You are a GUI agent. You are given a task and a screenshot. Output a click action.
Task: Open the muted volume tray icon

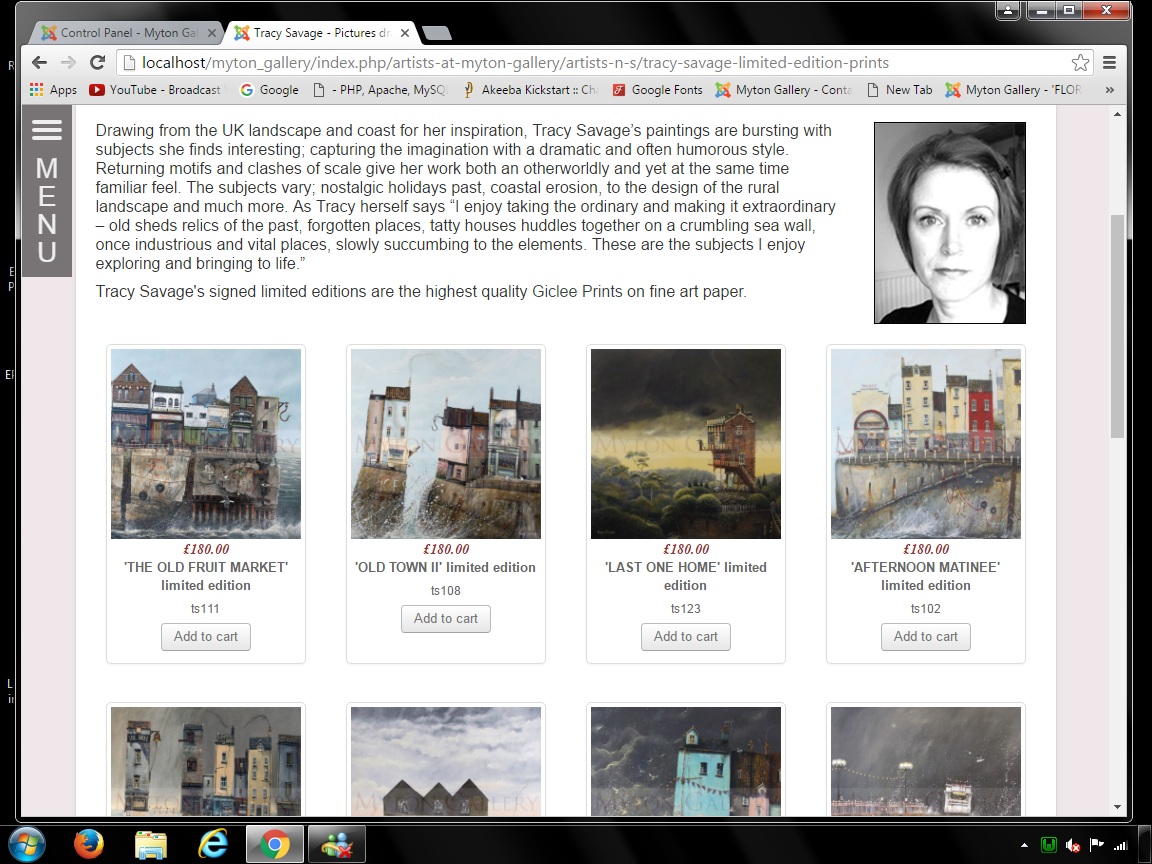tap(1073, 846)
